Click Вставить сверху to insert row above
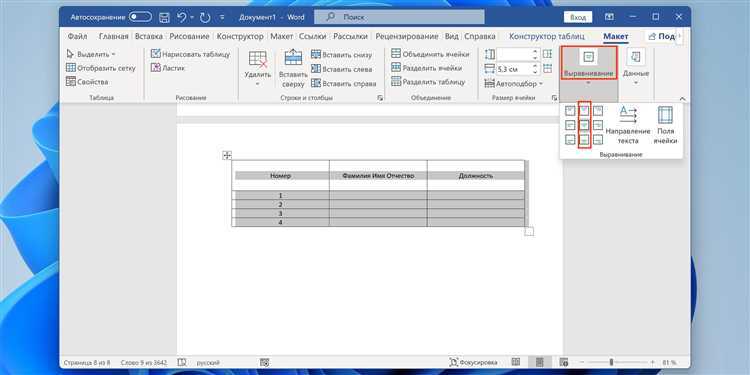Screen dimensions: 750x375 point(293,68)
